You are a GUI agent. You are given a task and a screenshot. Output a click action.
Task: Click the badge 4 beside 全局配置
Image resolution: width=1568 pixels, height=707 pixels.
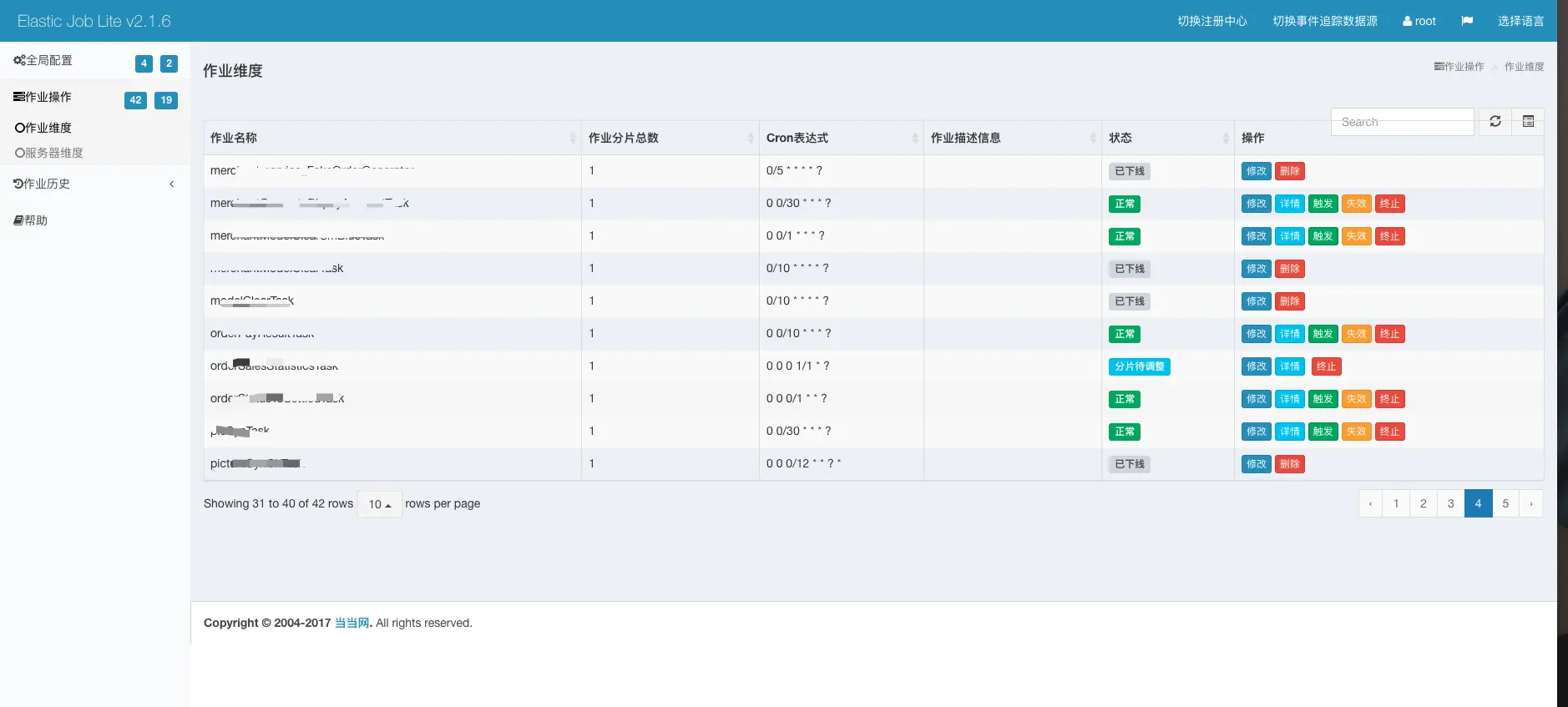[144, 63]
